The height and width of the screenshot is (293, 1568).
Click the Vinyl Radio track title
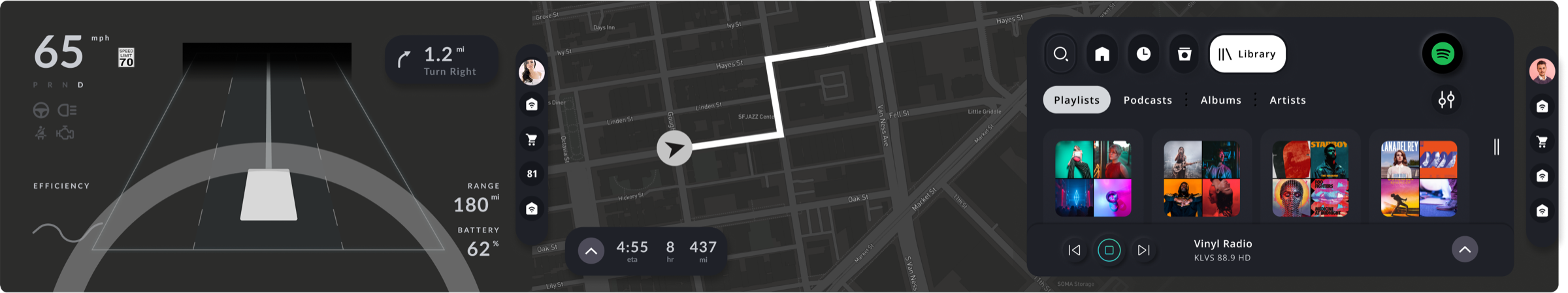click(x=1223, y=243)
